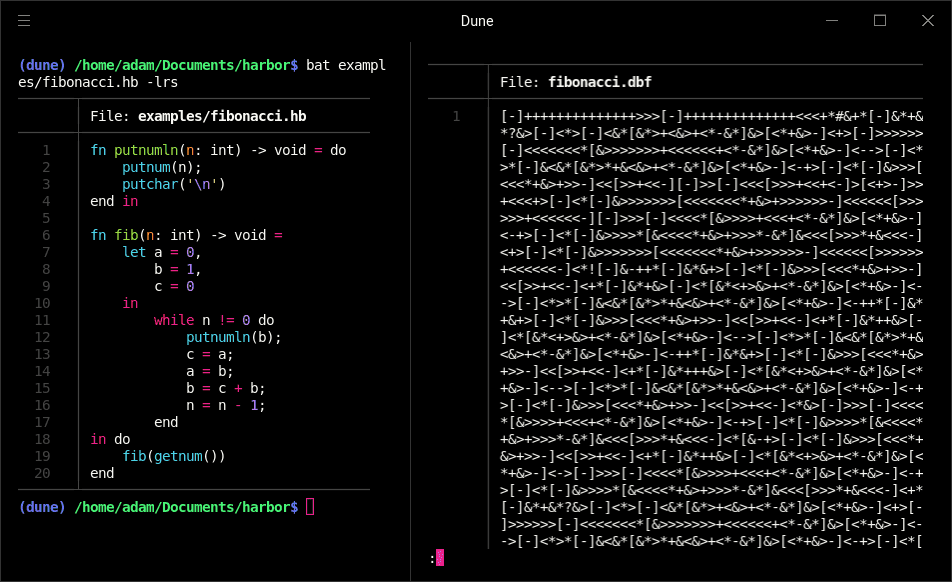Click the 'end in' line of code

point(114,201)
